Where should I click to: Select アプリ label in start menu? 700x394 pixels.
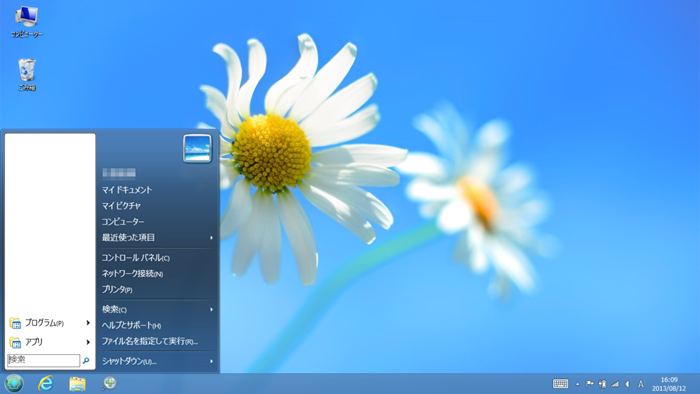click(34, 342)
